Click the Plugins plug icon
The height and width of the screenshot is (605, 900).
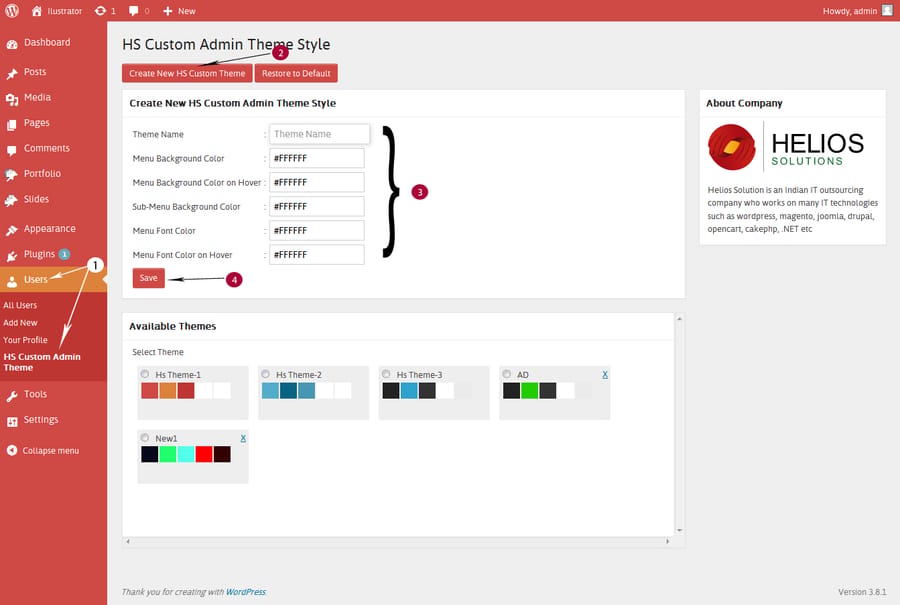click(x=11, y=256)
